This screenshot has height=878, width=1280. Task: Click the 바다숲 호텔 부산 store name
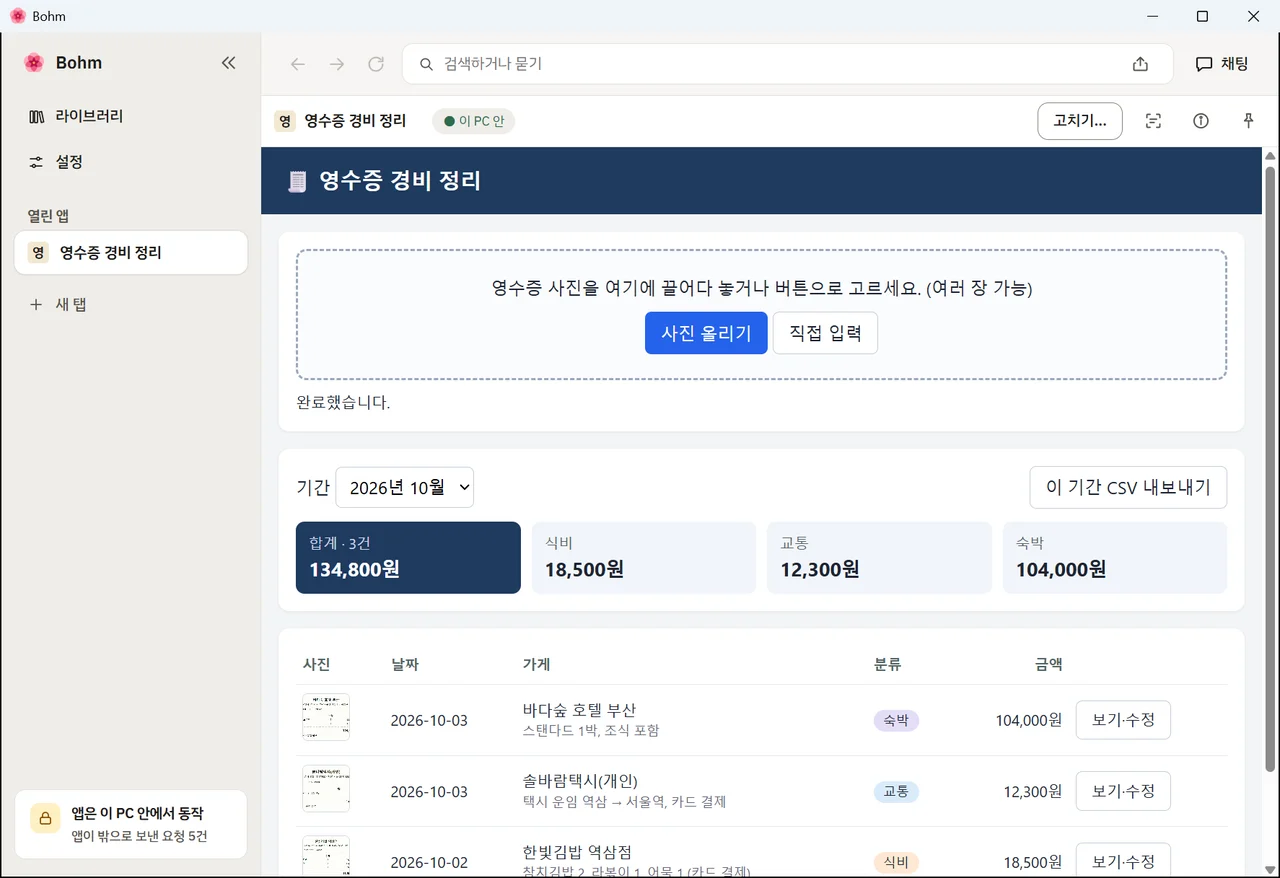coord(579,710)
